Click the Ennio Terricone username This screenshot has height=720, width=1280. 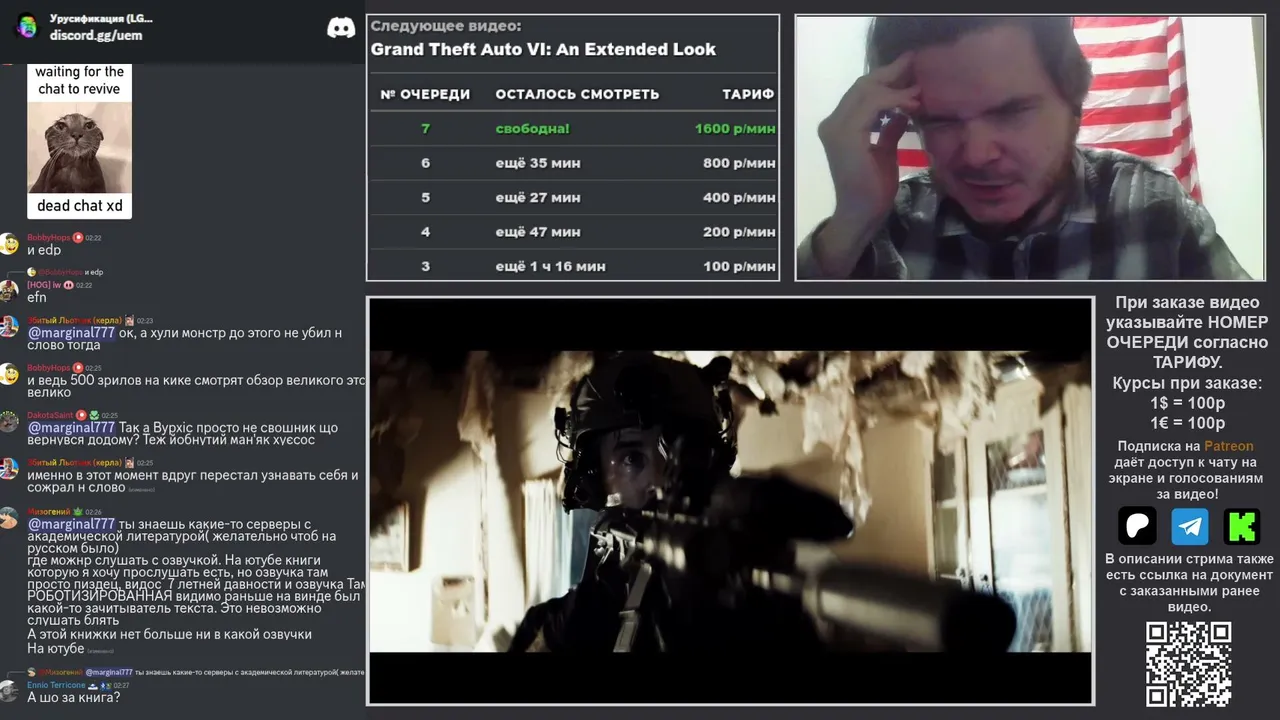click(55, 685)
